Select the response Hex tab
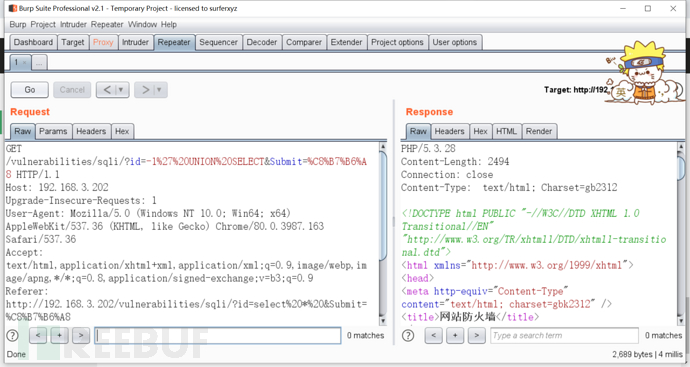The width and height of the screenshot is (690, 367). click(481, 131)
